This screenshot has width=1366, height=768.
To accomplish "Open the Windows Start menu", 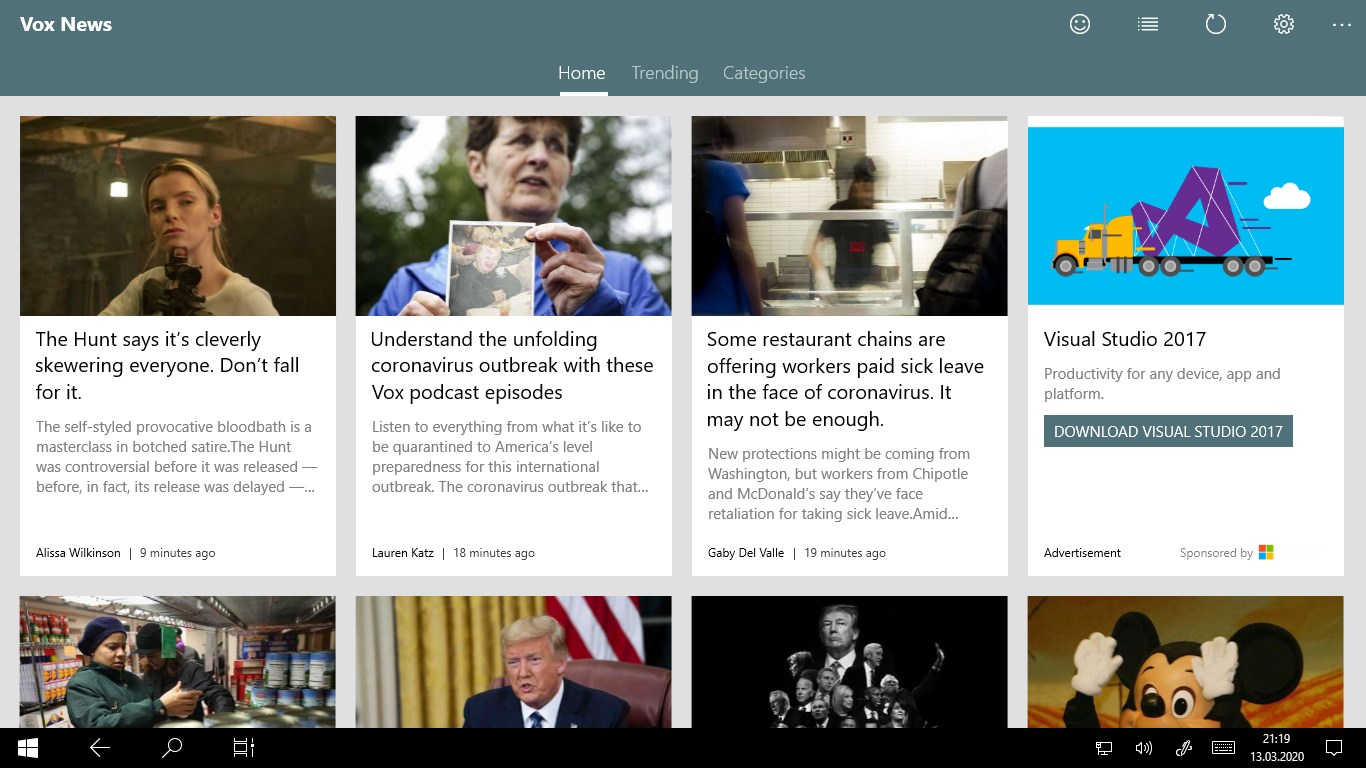I will coord(28,747).
